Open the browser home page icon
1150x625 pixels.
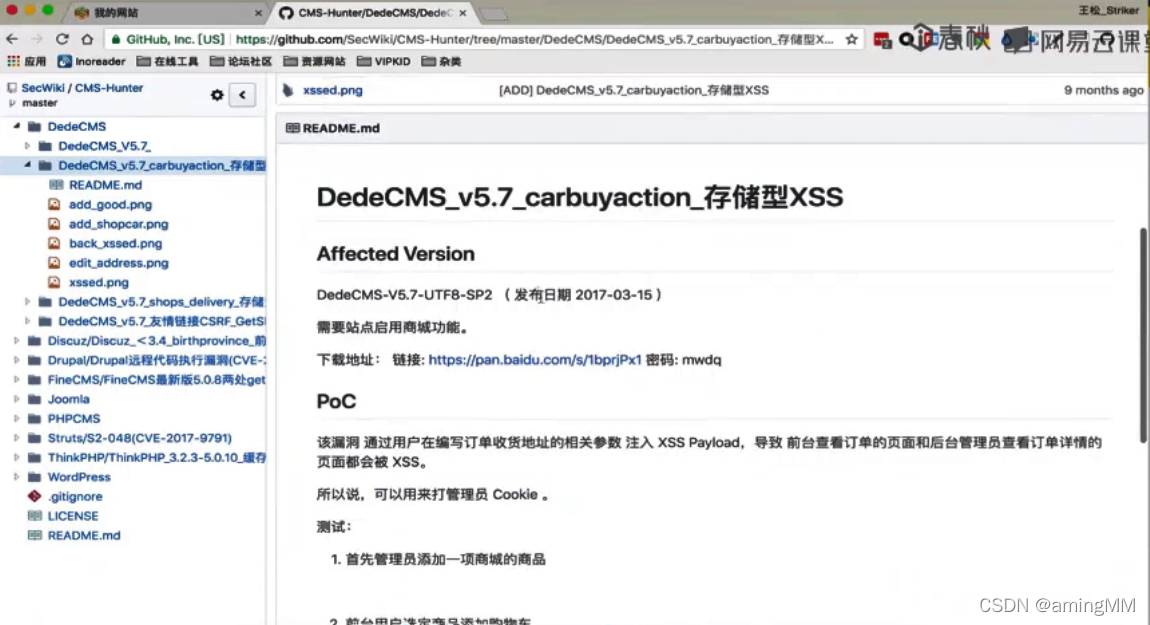(87, 39)
